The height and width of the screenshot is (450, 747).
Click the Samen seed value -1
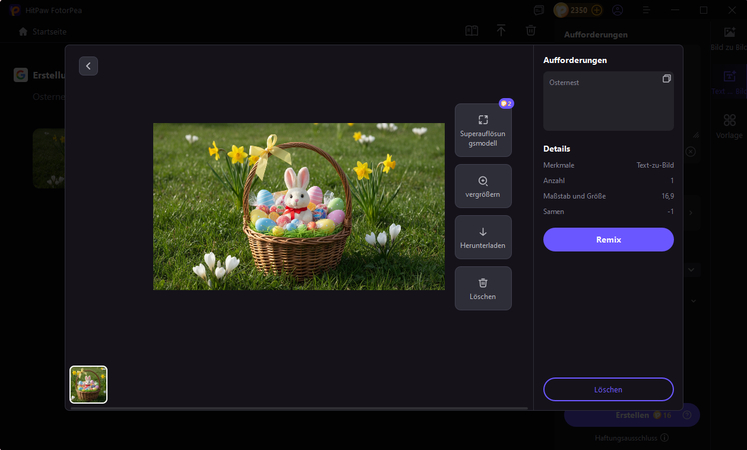click(670, 211)
